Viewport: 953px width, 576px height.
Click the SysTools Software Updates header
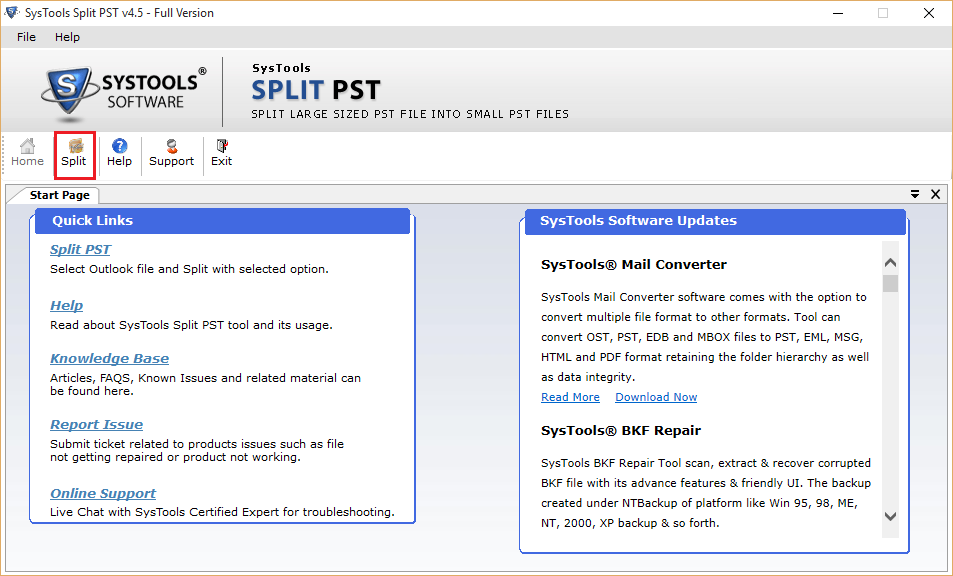(715, 221)
